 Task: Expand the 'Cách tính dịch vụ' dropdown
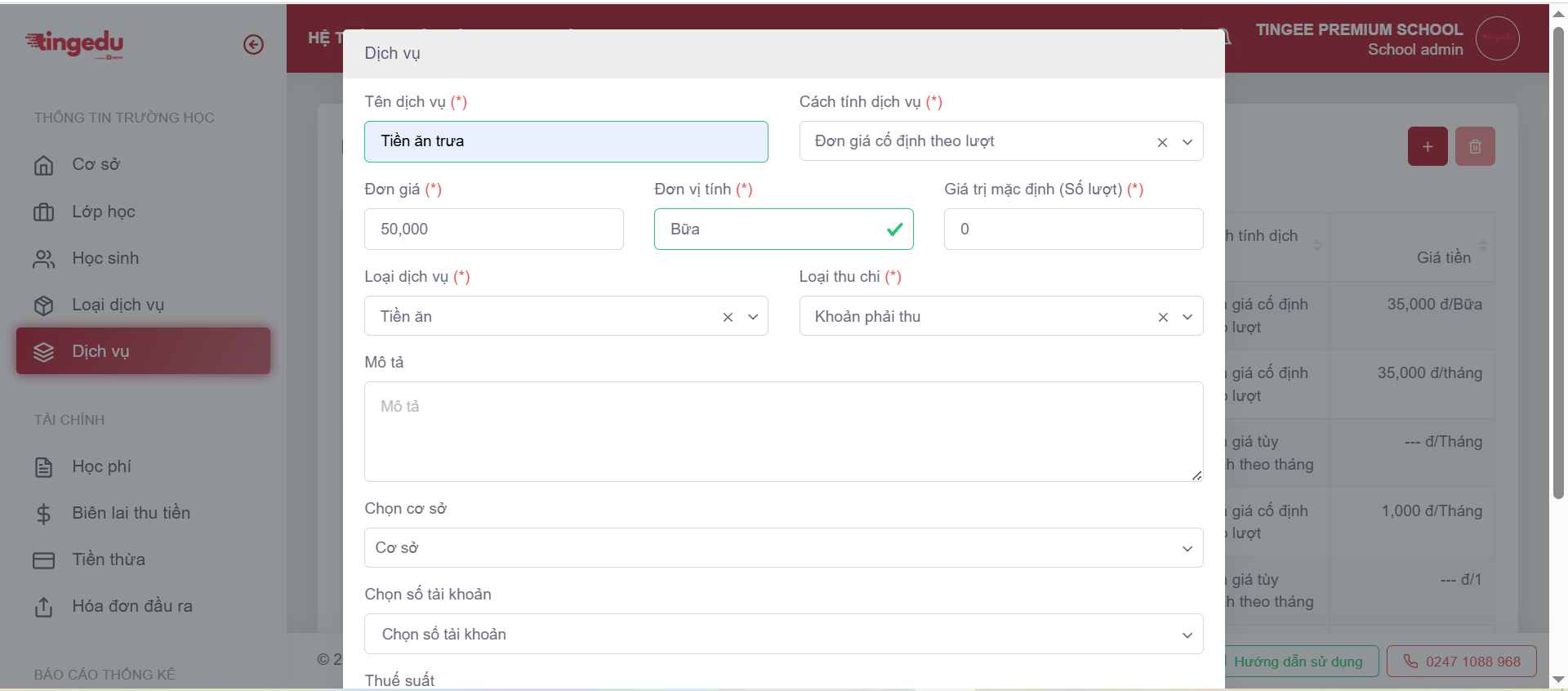tap(1187, 142)
